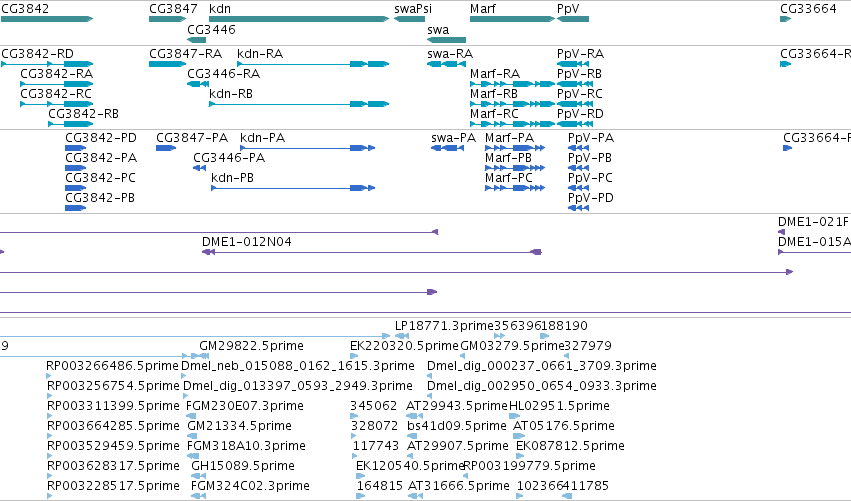Image resolution: width=851 pixels, height=501 pixels.
Task: Select the swaPsi gene label
Action: 413,9
